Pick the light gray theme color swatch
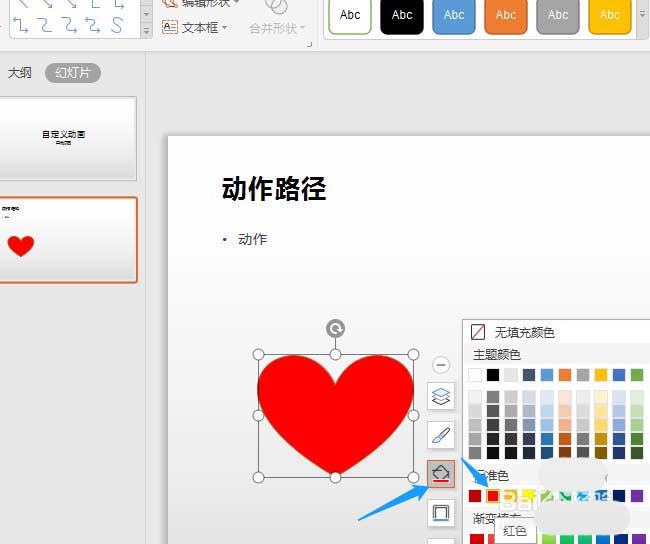The image size is (650, 544). click(x=511, y=375)
